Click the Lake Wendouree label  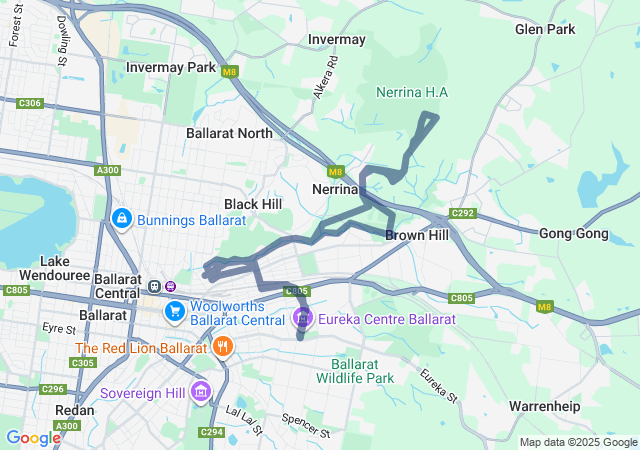point(54,268)
